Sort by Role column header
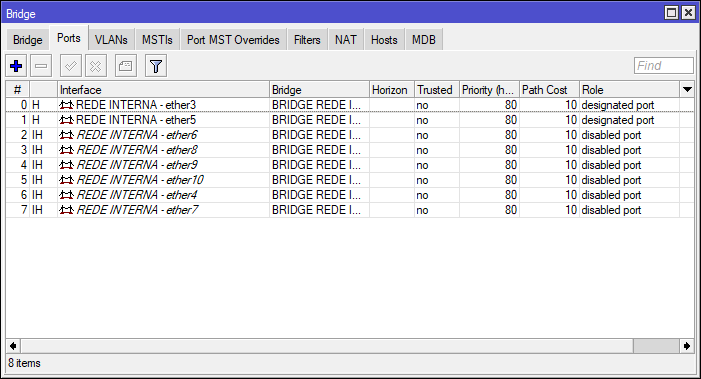The height and width of the screenshot is (379, 701). 629,90
